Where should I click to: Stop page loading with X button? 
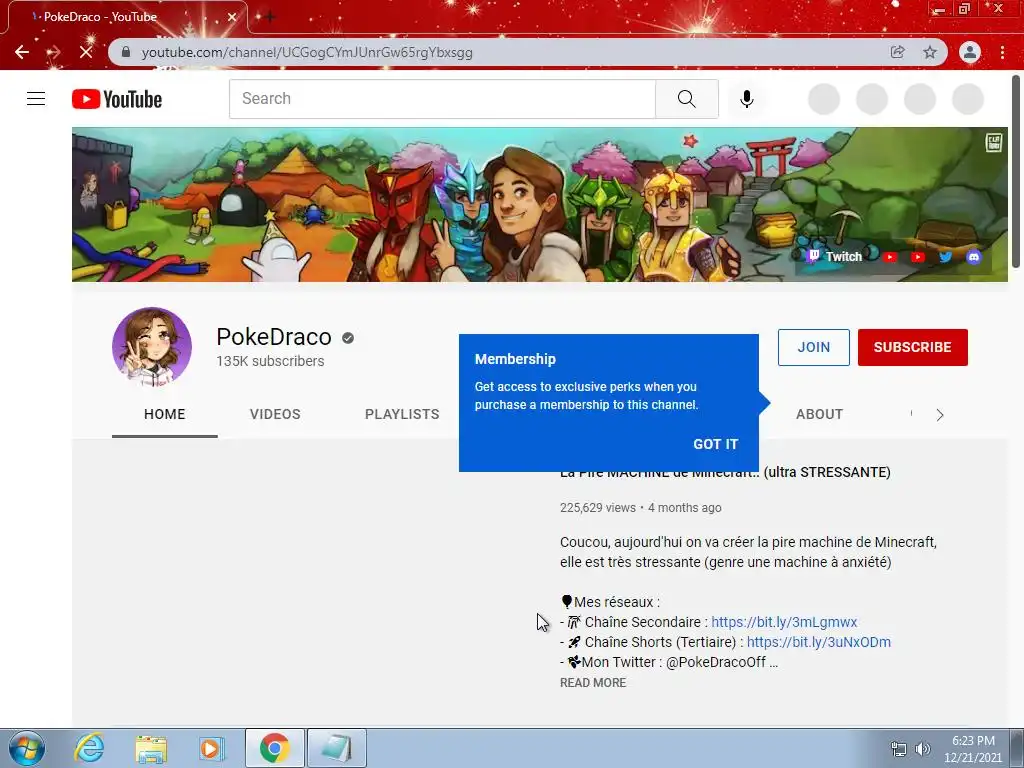(x=86, y=52)
